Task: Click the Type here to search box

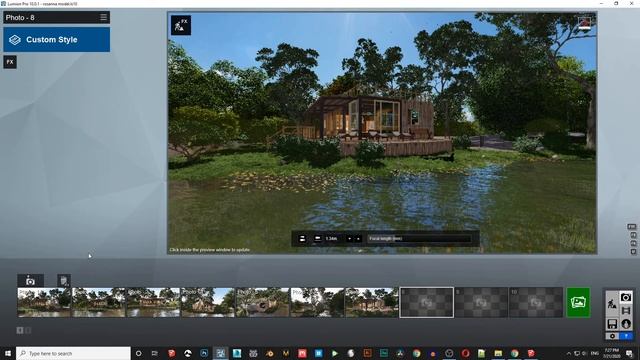Action: tap(73, 353)
